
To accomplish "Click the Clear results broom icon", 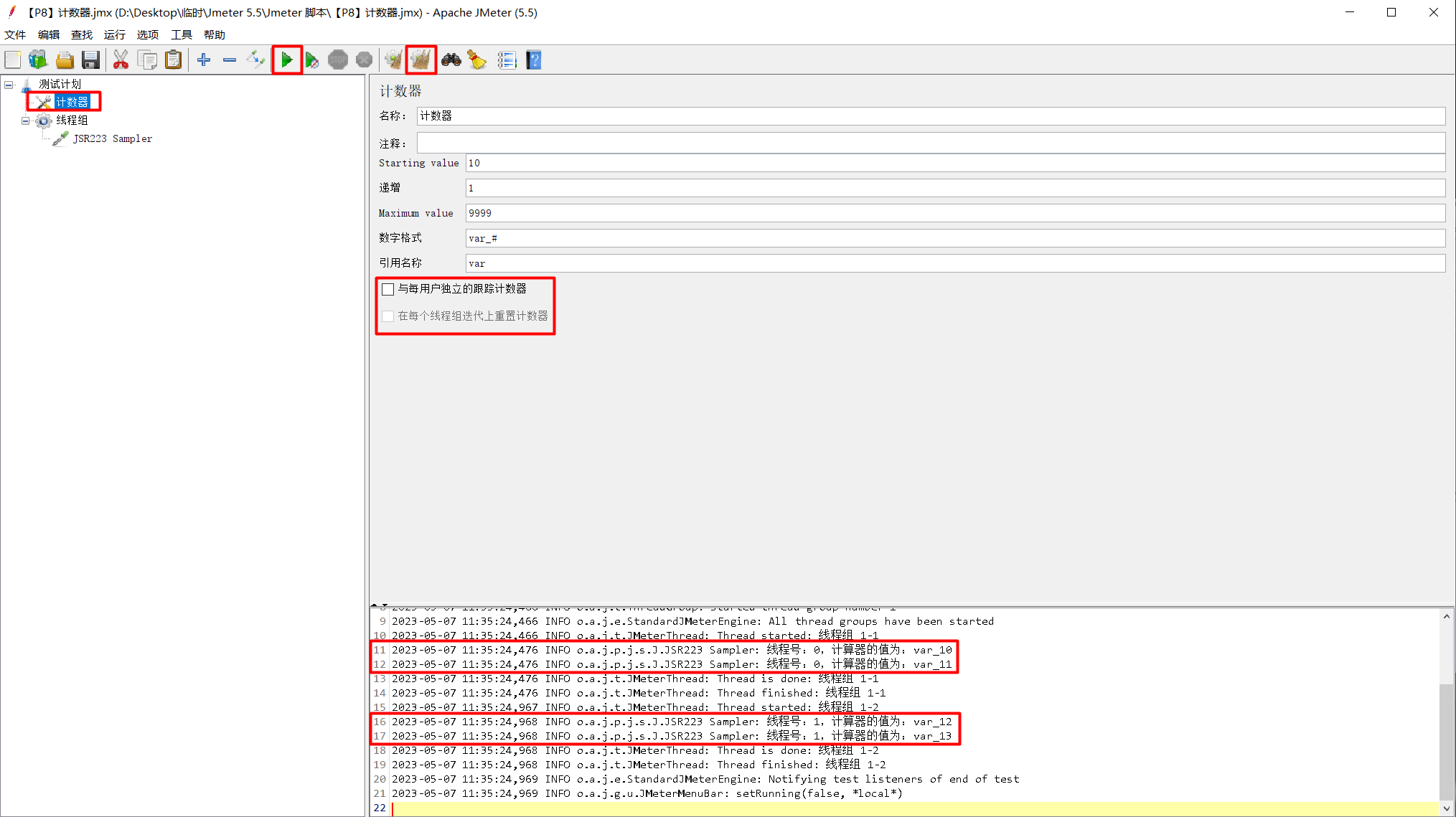I will click(394, 60).
